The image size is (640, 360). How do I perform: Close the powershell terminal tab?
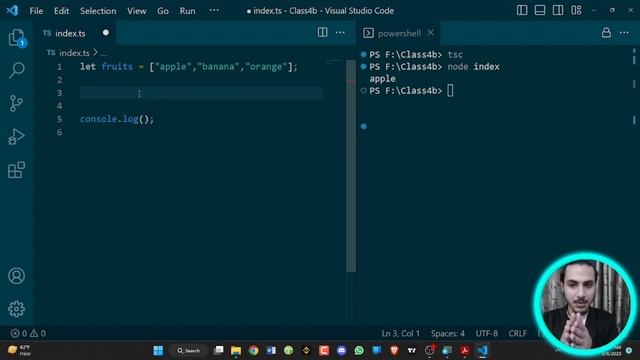coord(431,33)
